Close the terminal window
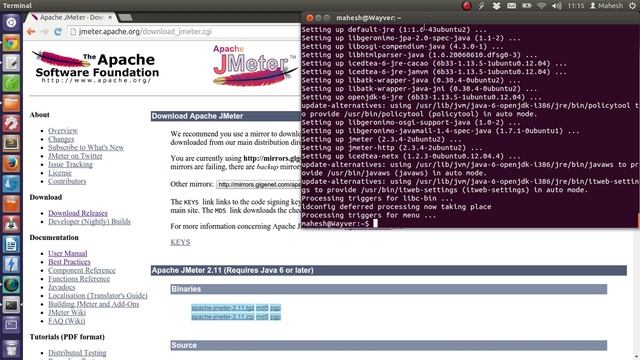The height and width of the screenshot is (360, 640). [309, 18]
